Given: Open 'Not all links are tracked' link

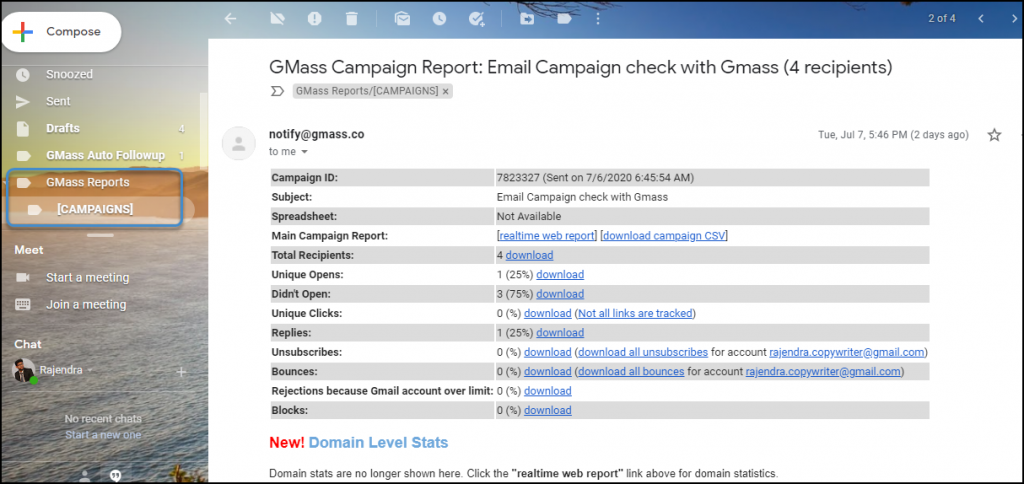Looking at the screenshot, I should pos(635,314).
